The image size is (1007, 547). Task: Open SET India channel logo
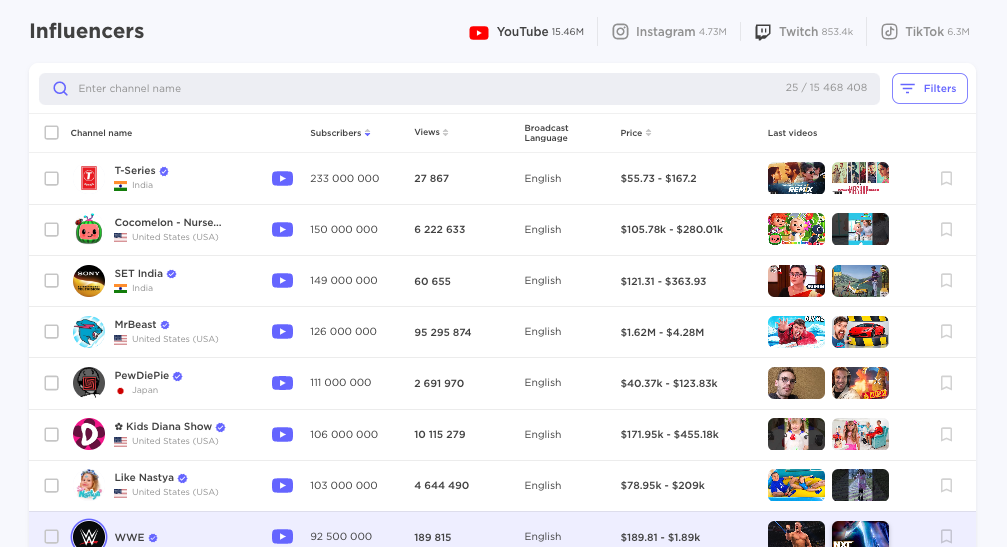(x=89, y=281)
